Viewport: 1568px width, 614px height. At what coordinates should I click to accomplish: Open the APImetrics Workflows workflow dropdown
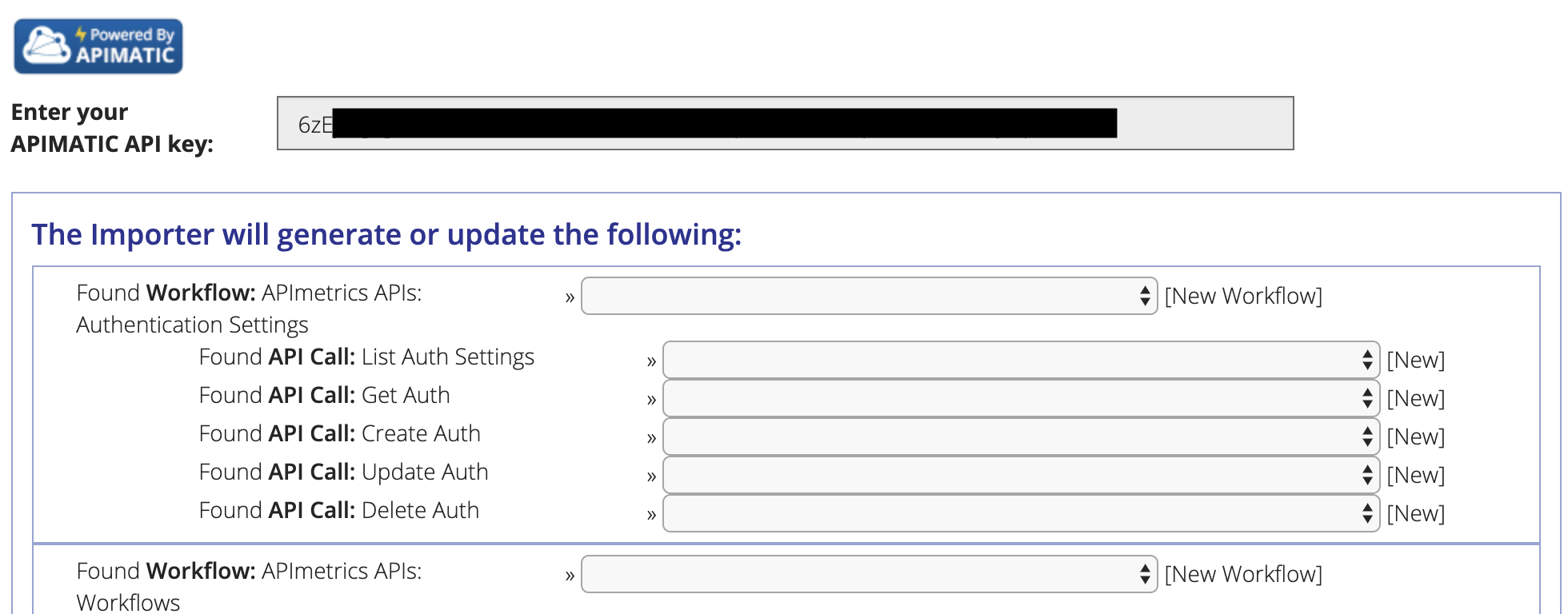tap(869, 574)
